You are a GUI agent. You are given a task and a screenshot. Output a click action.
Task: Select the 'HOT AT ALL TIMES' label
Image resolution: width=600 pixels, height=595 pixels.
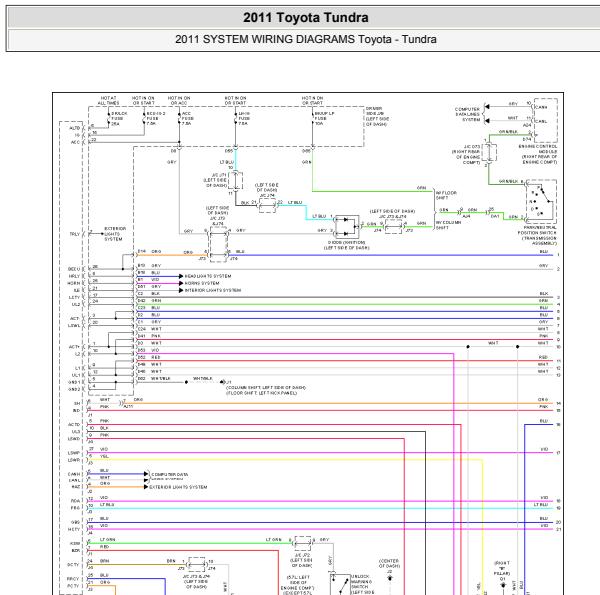(108, 101)
